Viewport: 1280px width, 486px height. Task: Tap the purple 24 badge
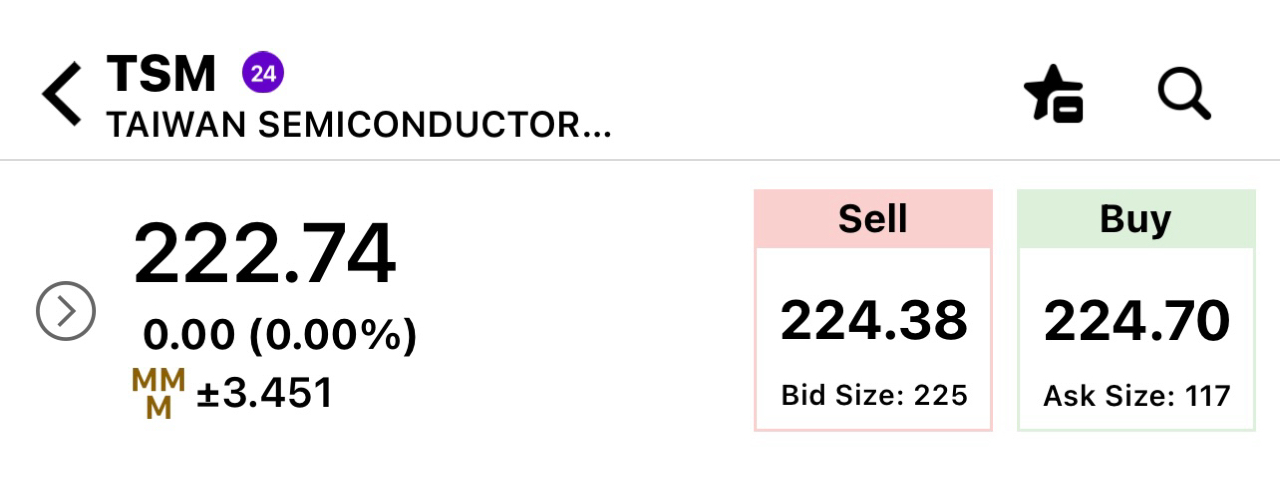click(263, 72)
